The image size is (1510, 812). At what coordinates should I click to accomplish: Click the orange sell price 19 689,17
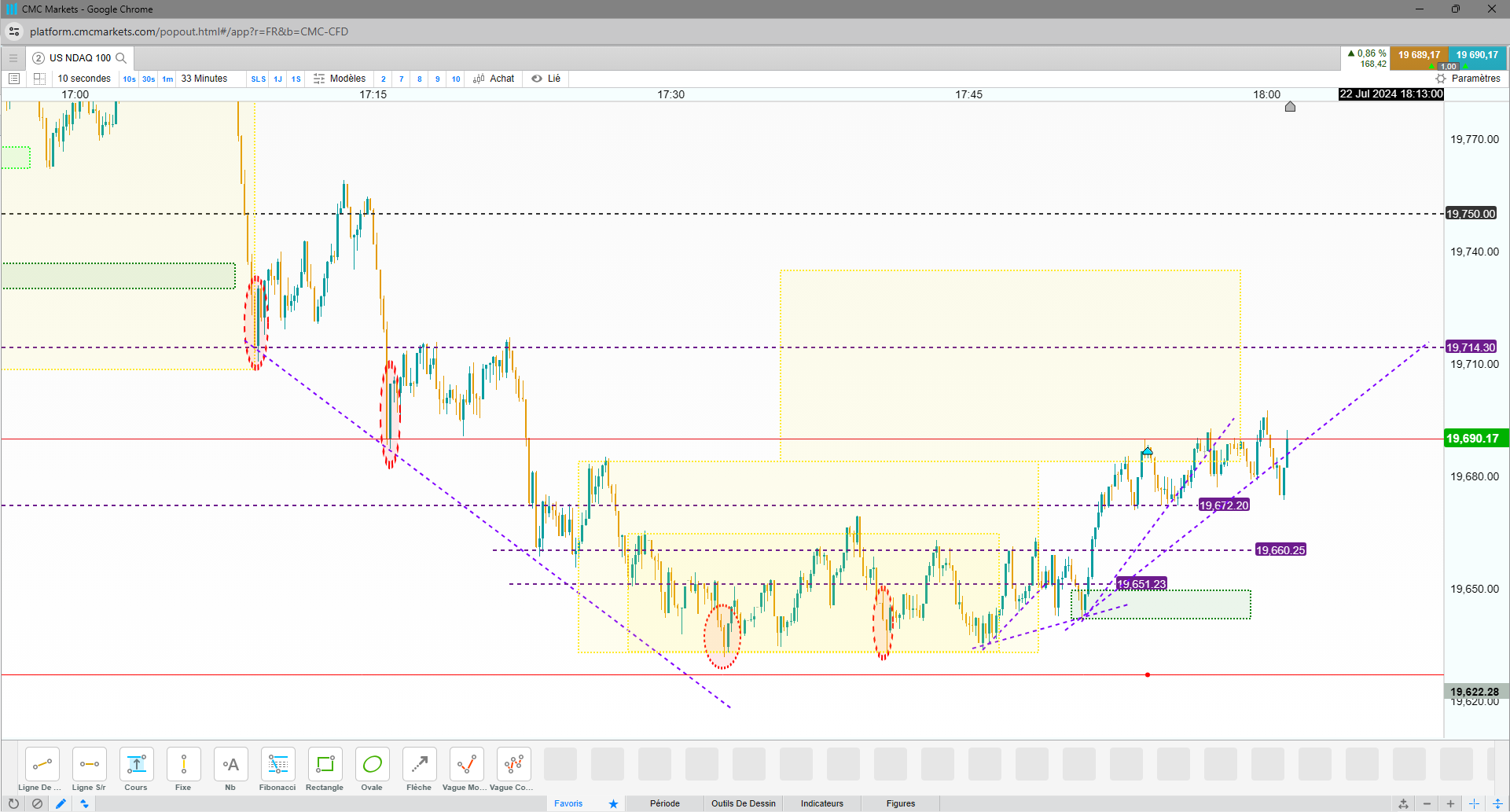pos(1419,55)
